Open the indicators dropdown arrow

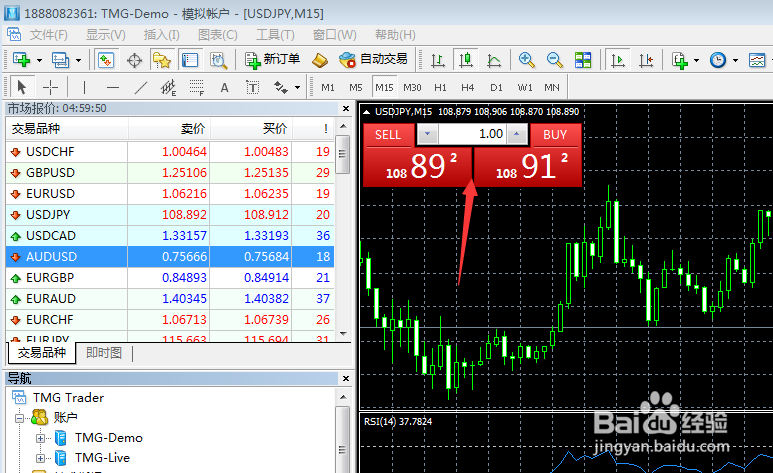(697, 61)
